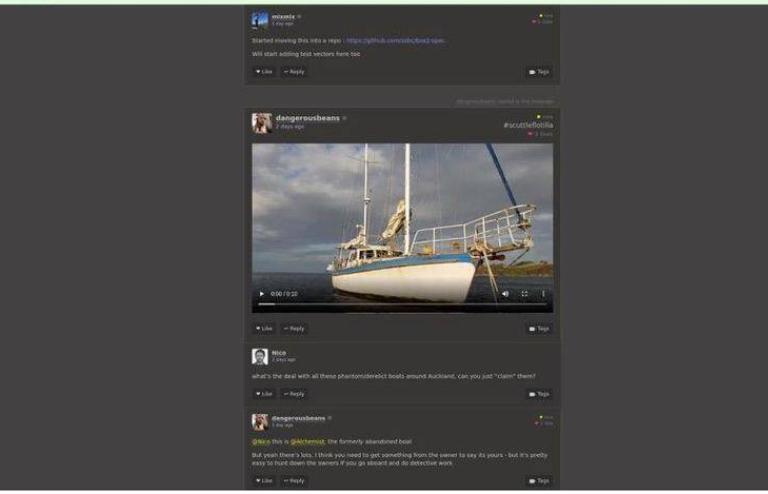Like mixmix's post about the repo
768x494 pixels.
(264, 72)
